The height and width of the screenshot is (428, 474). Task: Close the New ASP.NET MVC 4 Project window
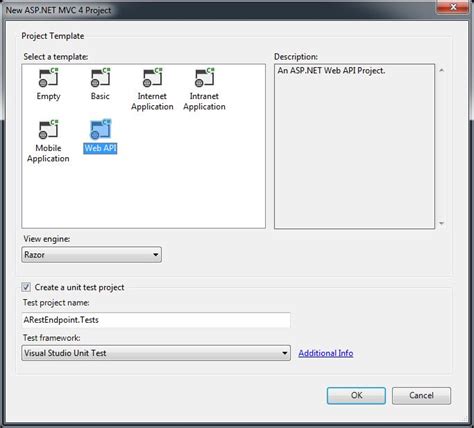click(x=453, y=7)
